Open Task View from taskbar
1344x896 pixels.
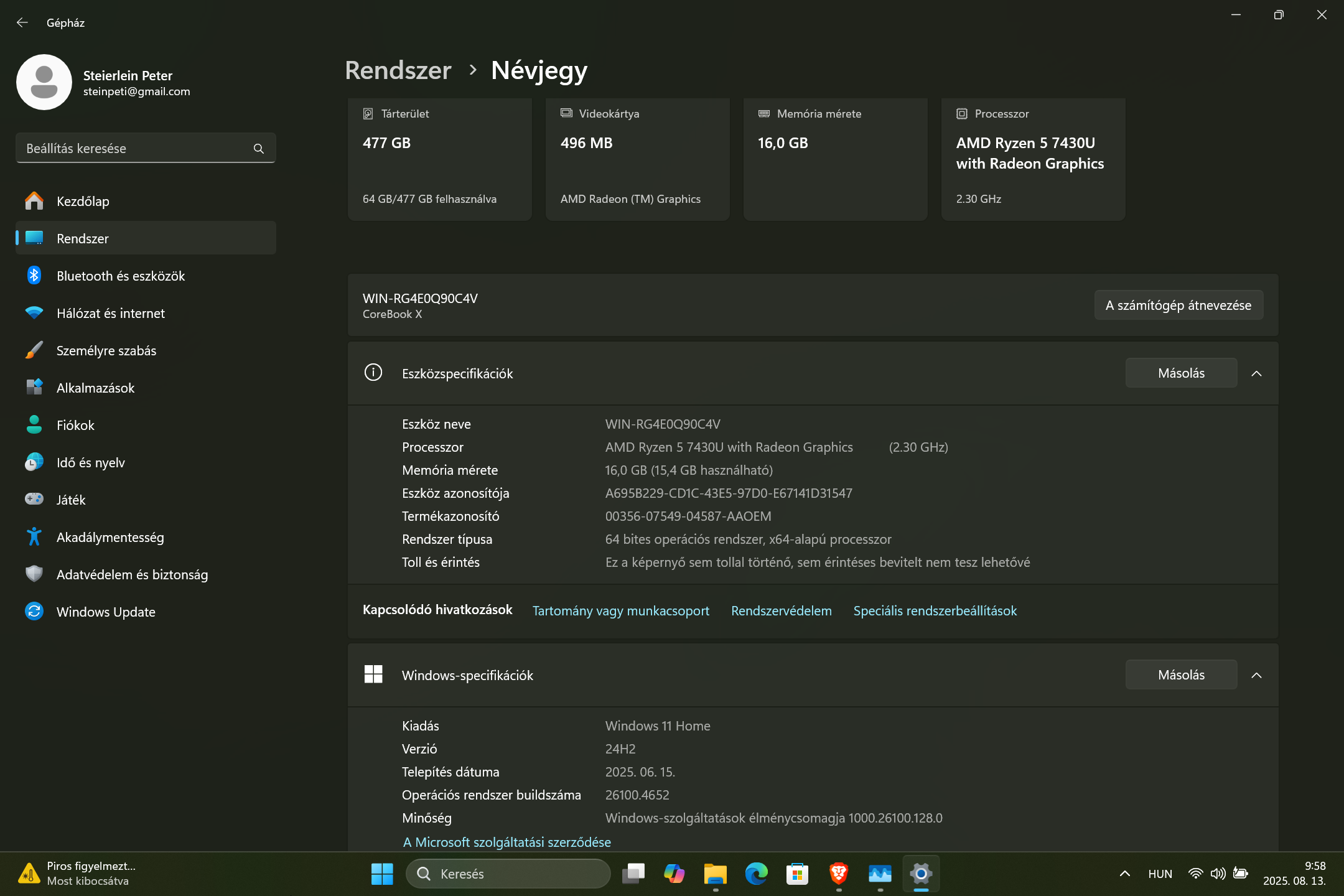pos(633,874)
